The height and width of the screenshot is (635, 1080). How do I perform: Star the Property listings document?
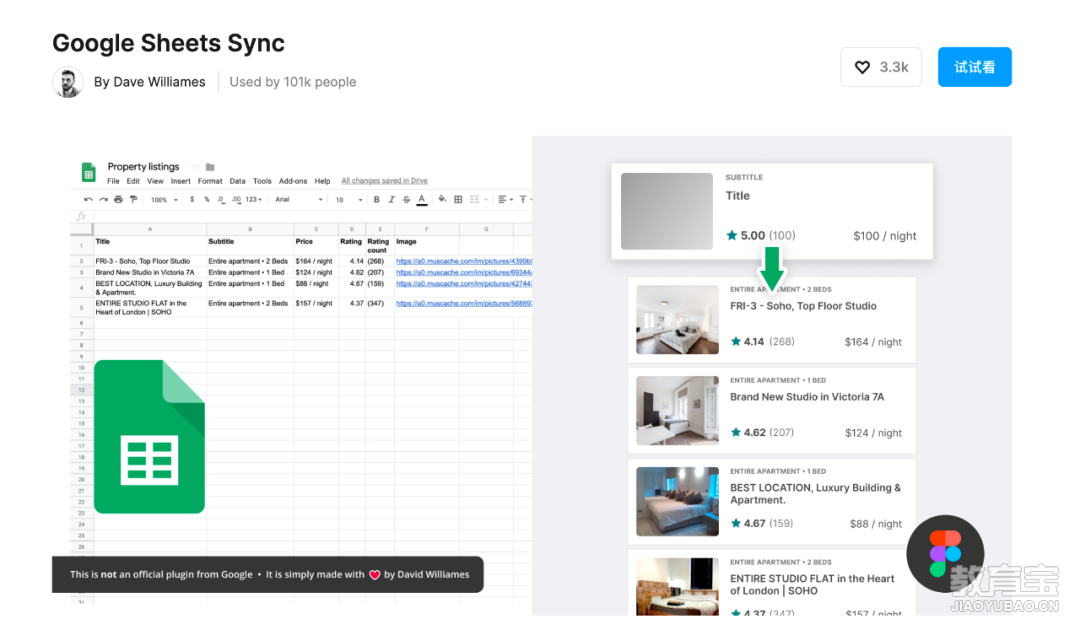tap(195, 167)
